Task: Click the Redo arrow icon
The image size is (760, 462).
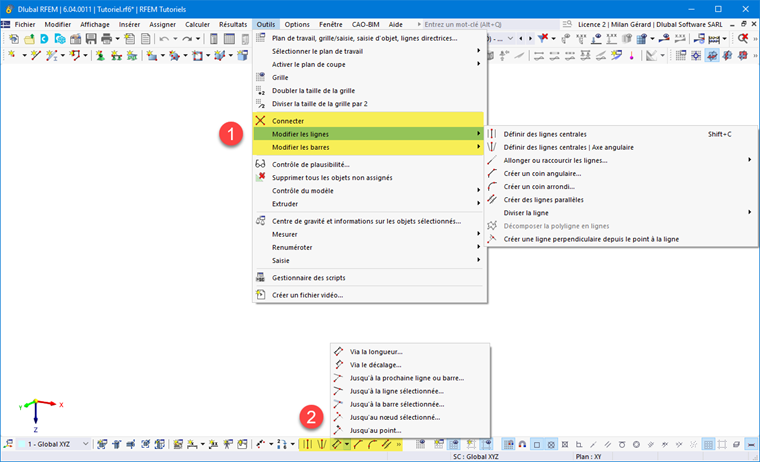Action: coord(187,39)
